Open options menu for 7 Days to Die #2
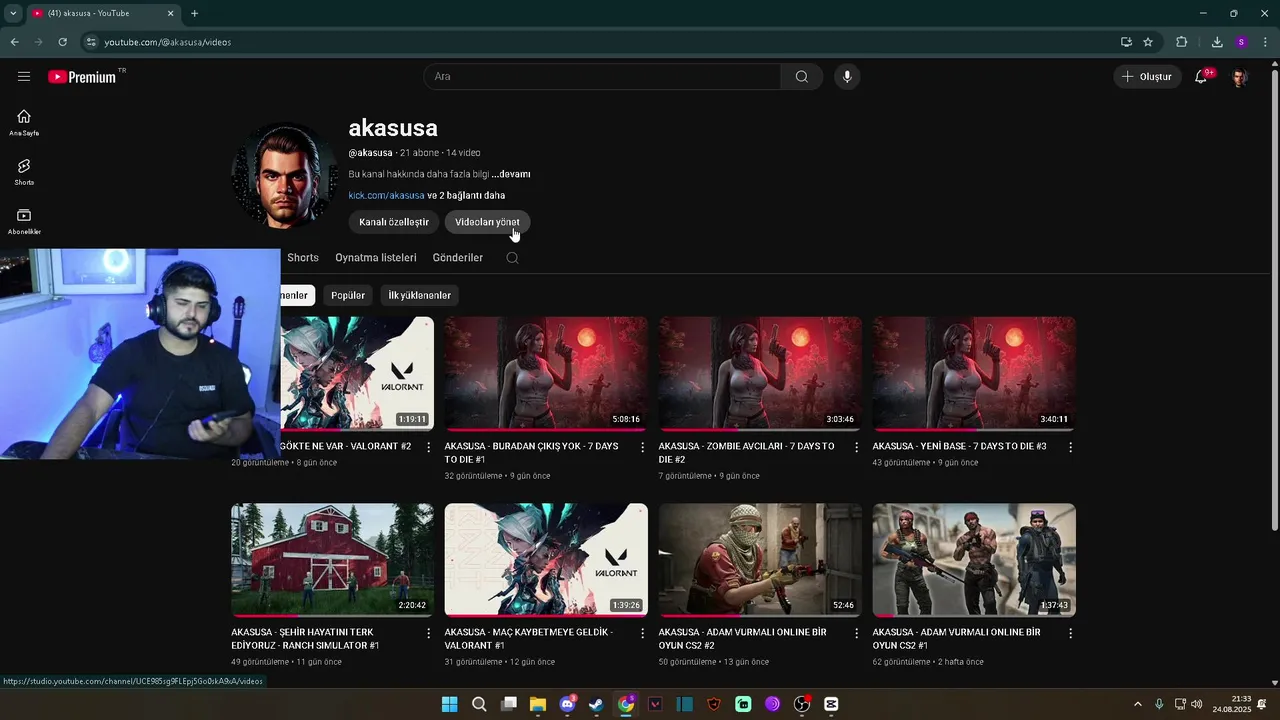1280x720 pixels. tap(856, 447)
